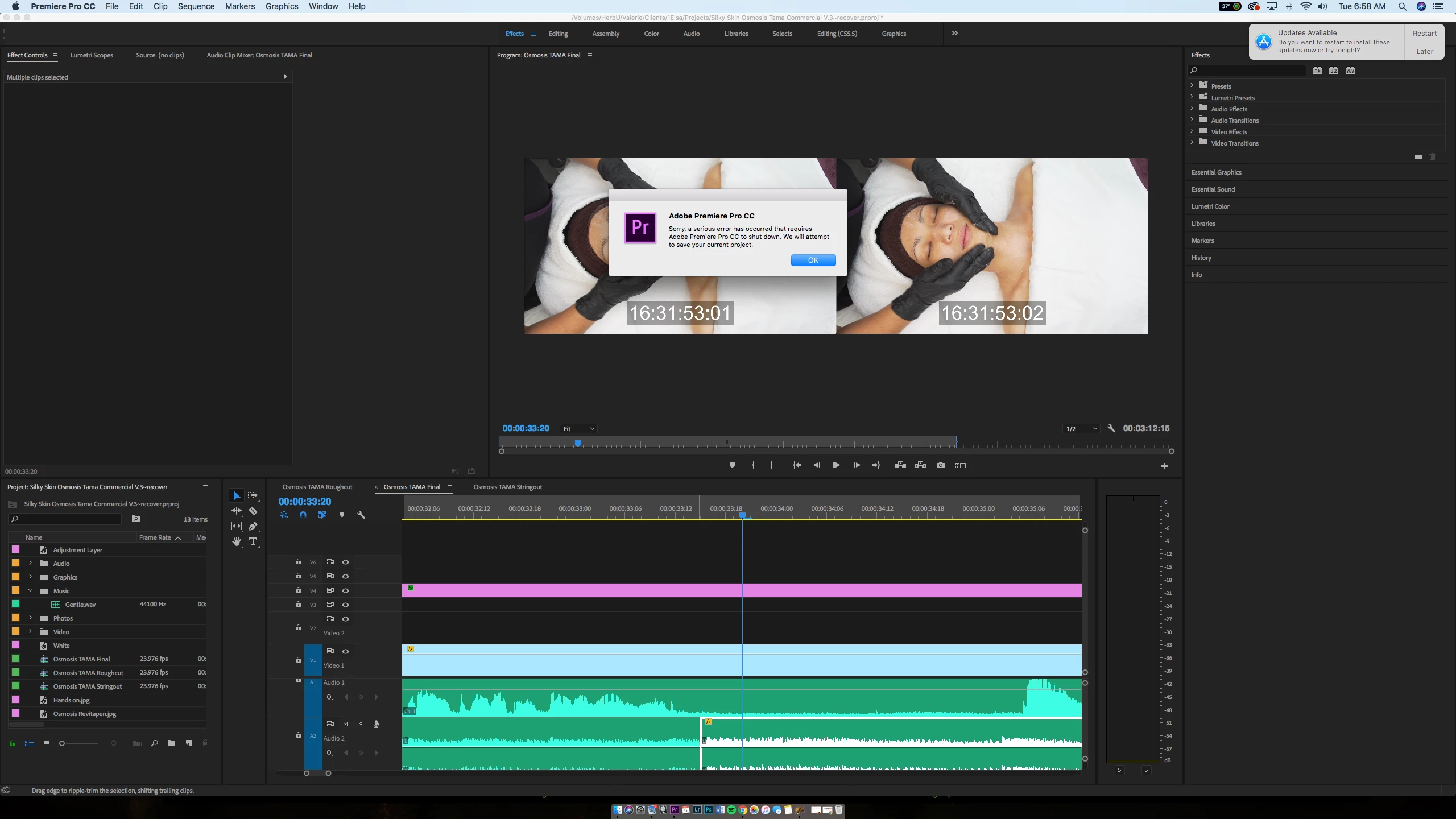Screen dimensions: 1456x819
Task: Expand the Video Effects folder
Action: point(1192,131)
